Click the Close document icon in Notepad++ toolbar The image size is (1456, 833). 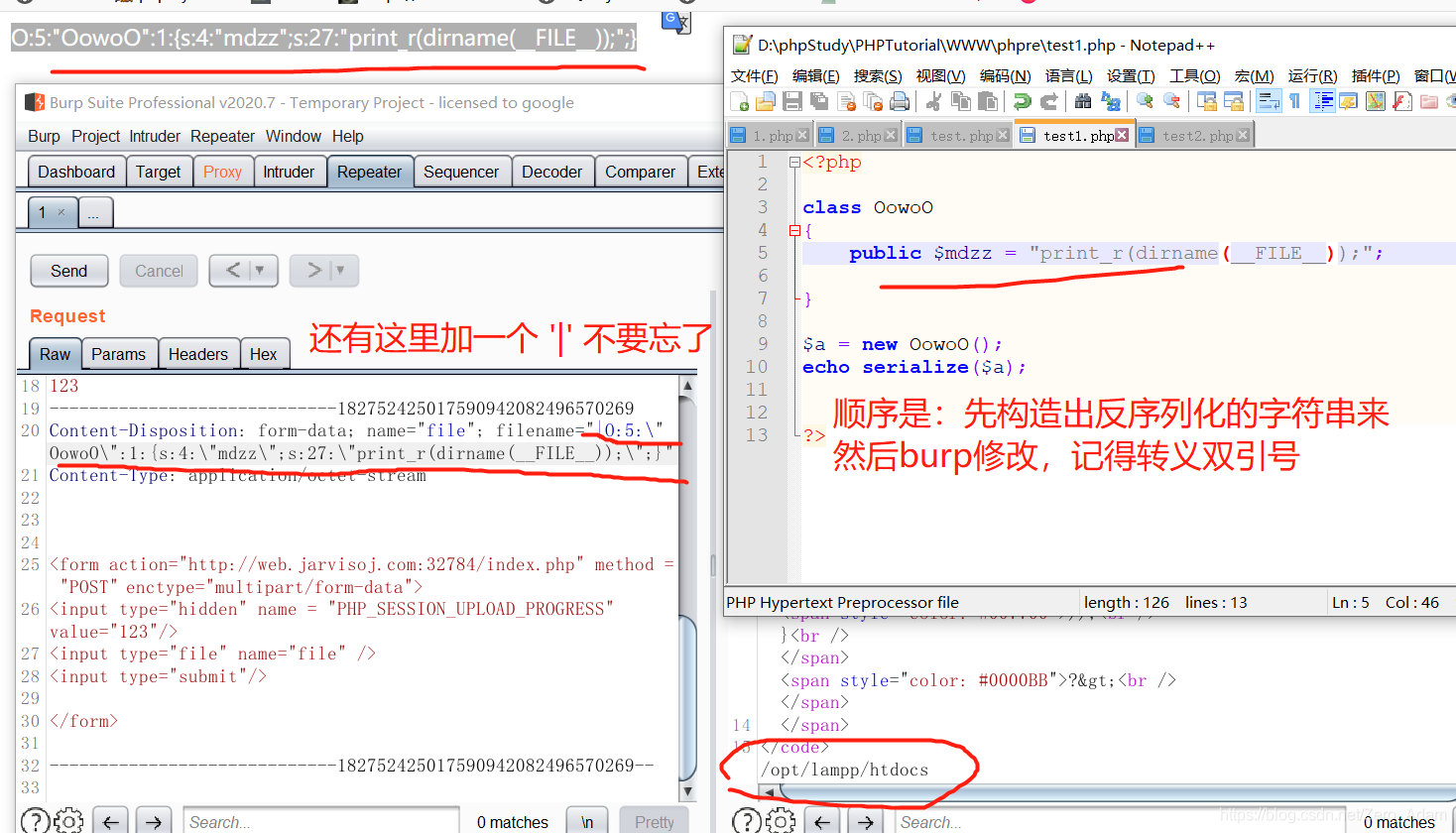coord(846,101)
